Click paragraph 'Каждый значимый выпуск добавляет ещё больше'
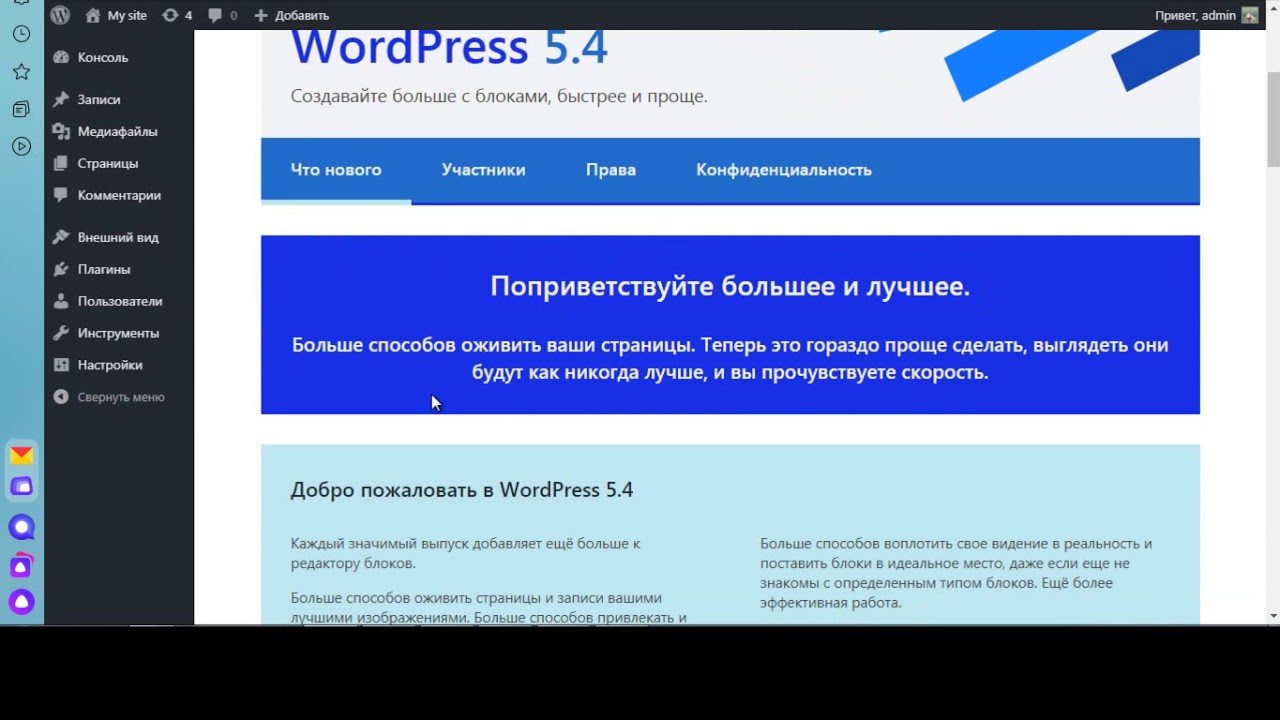The image size is (1280, 720). click(x=465, y=554)
